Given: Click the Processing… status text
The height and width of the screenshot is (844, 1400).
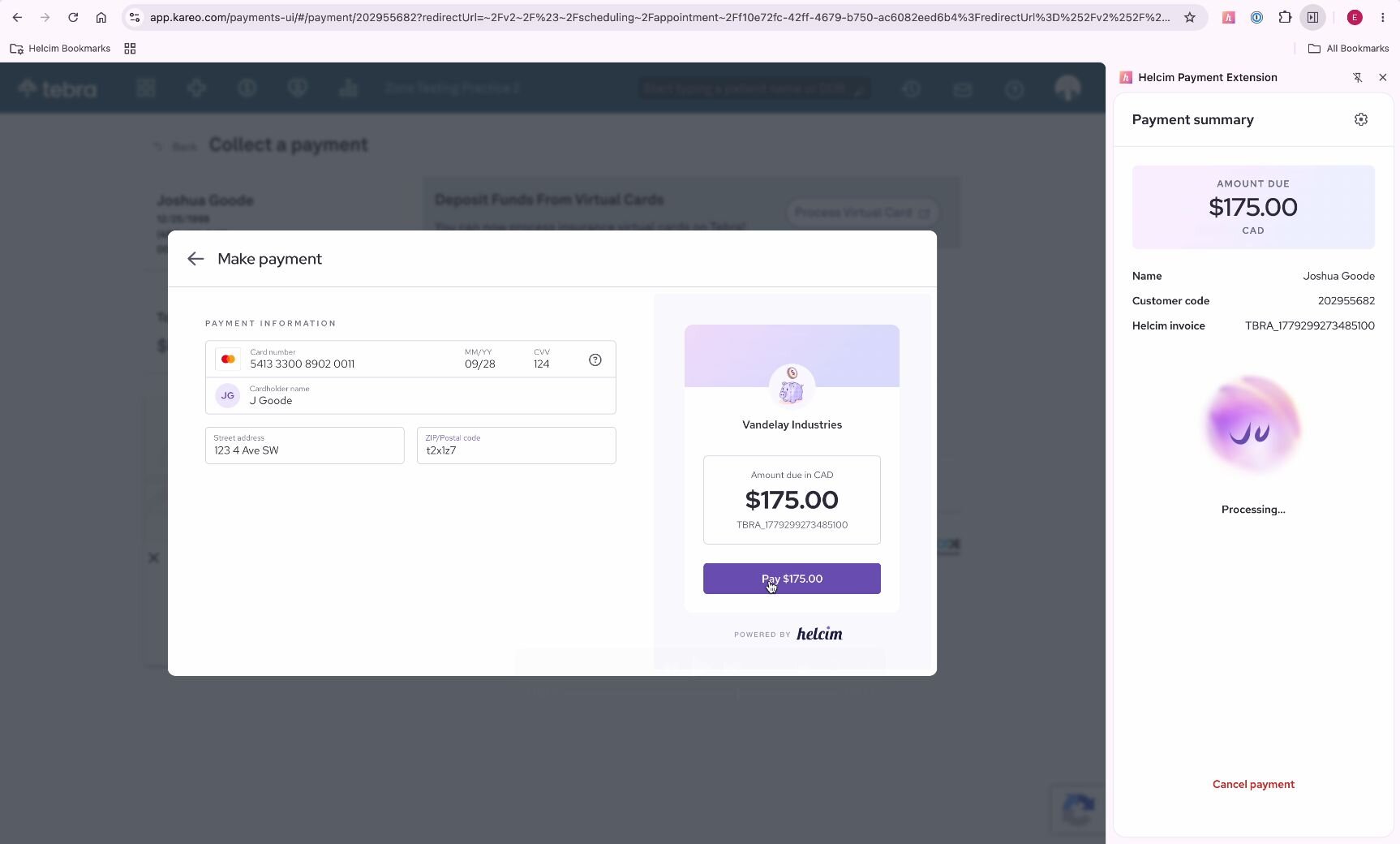Looking at the screenshot, I should (x=1253, y=510).
